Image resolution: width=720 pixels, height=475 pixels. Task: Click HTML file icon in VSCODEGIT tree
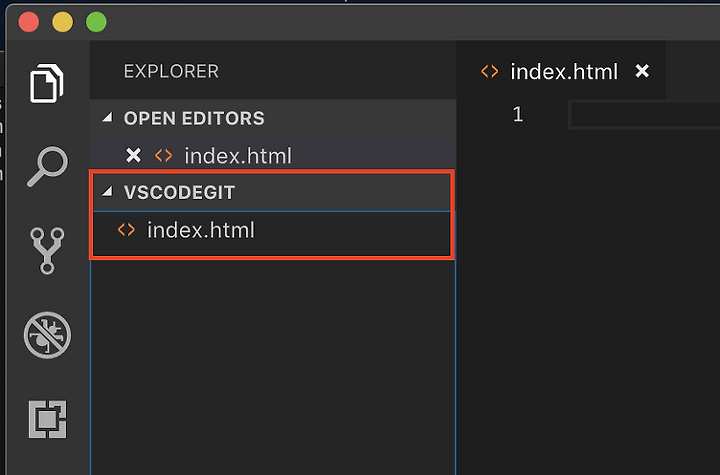tap(126, 230)
